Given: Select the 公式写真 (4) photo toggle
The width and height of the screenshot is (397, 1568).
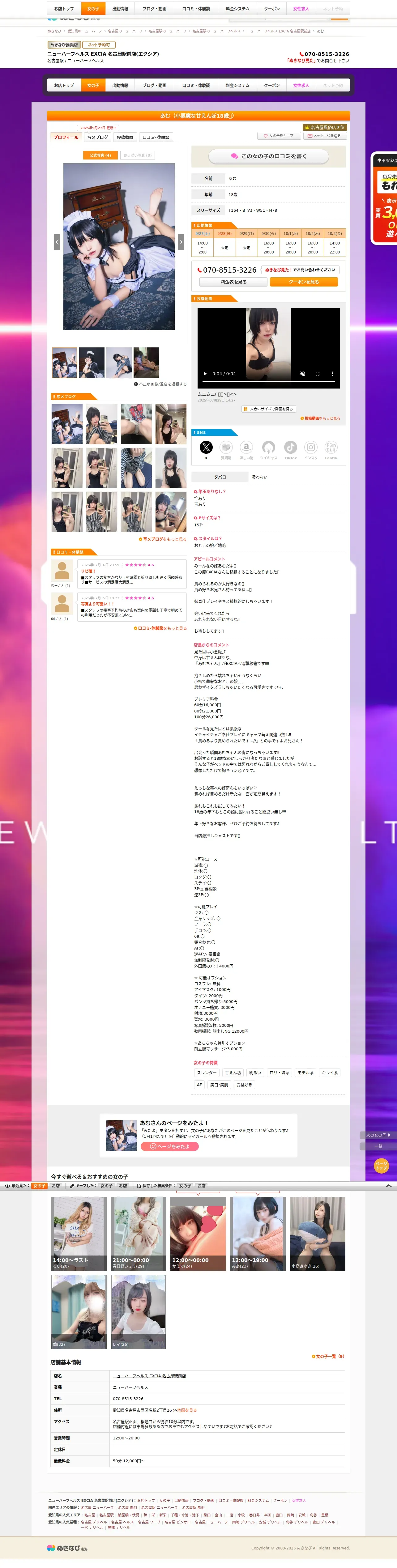Looking at the screenshot, I should pos(100,155).
